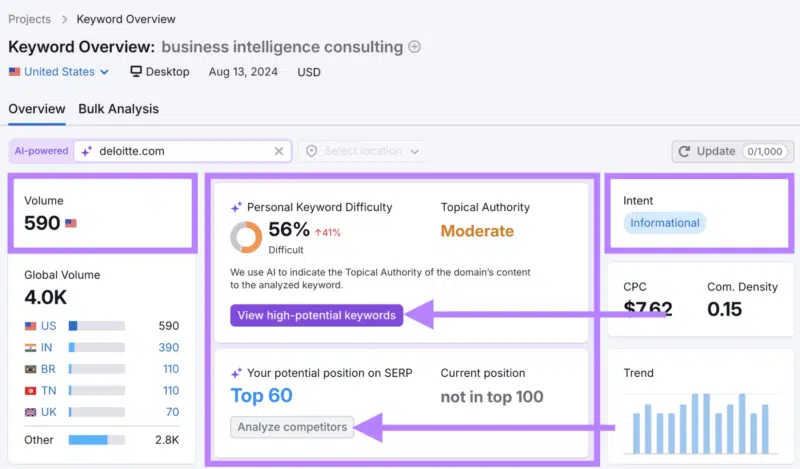Click View high-potential keywords button
Image resolution: width=800 pixels, height=469 pixels.
[316, 315]
